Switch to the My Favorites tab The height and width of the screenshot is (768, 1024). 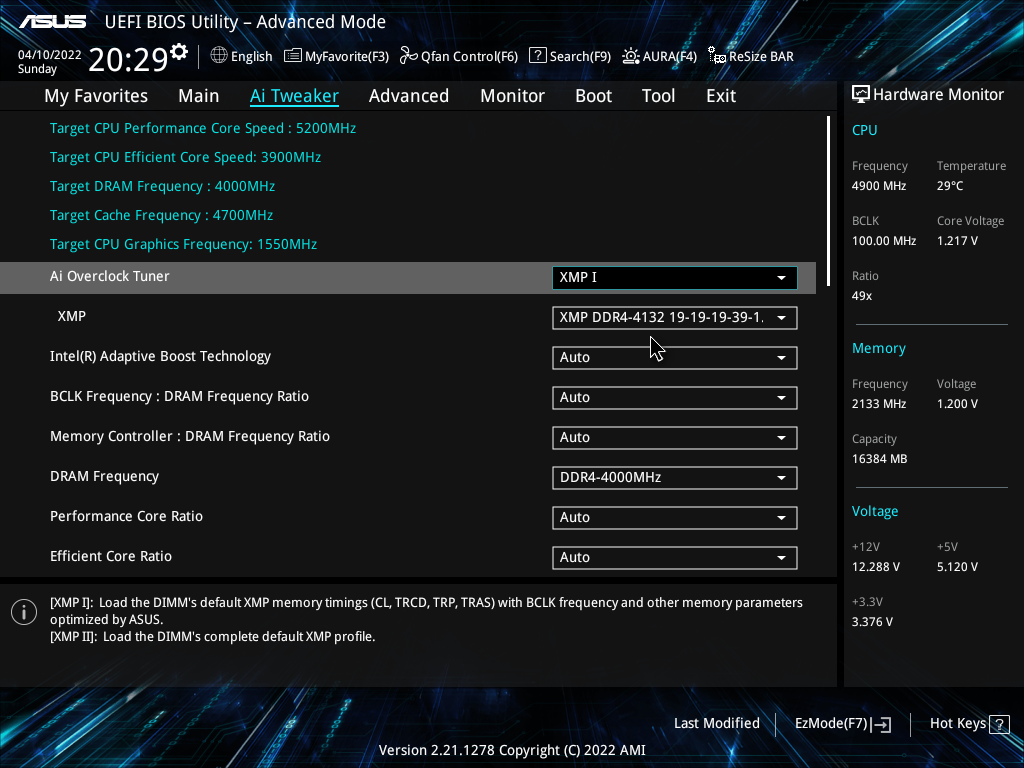(96, 96)
